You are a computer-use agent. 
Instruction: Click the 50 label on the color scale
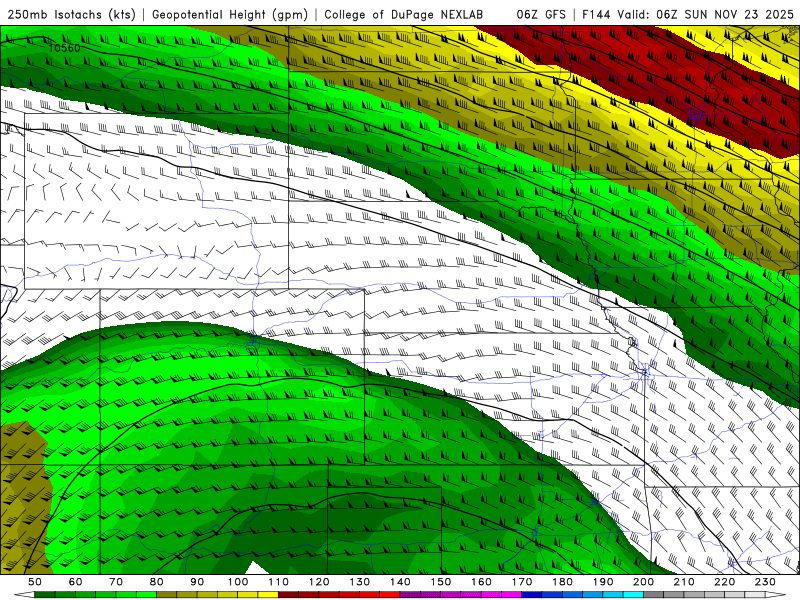pyautogui.click(x=35, y=582)
